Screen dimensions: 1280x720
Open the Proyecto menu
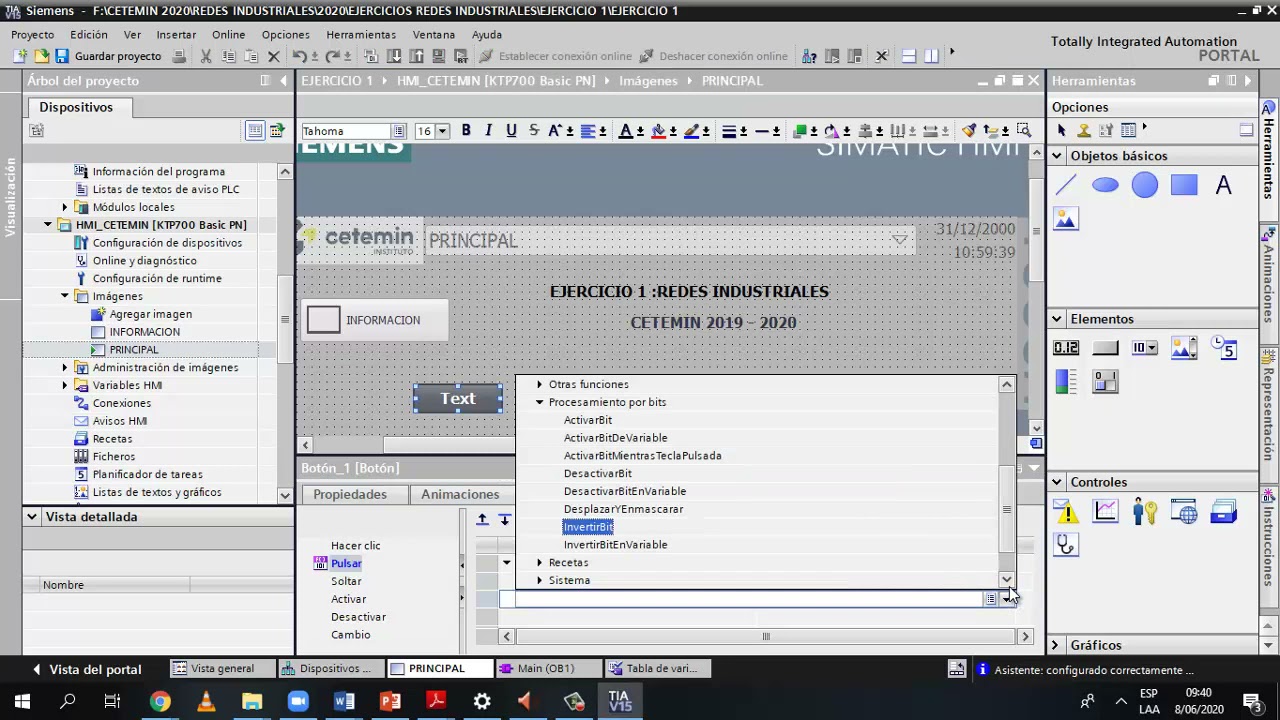pos(33,34)
